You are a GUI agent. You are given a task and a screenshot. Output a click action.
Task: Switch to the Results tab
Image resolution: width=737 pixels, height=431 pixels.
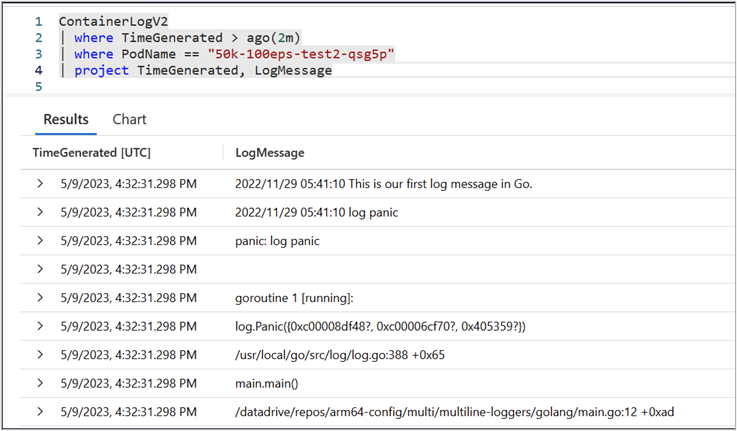(66, 119)
